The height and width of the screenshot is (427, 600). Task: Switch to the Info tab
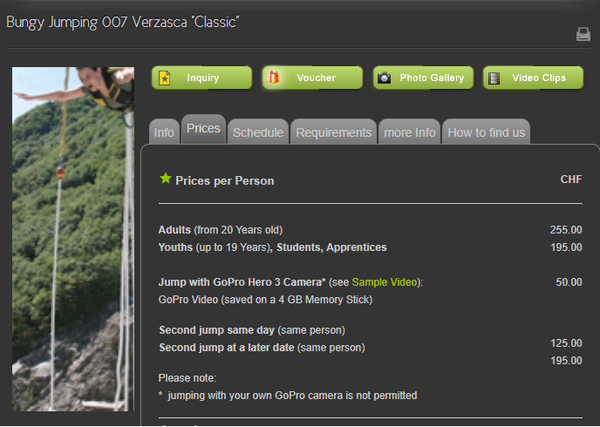[165, 132]
